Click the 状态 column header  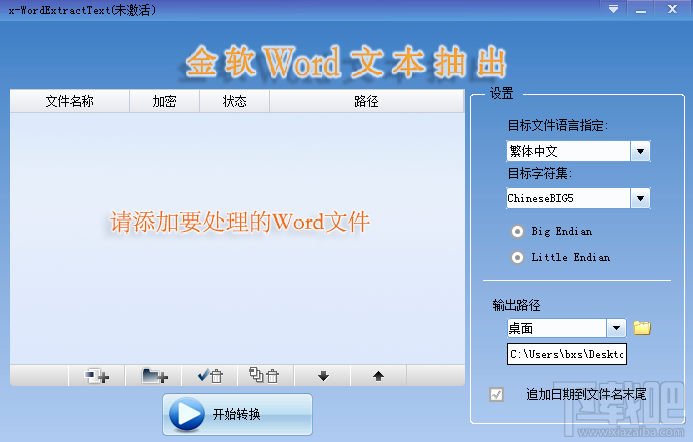tap(234, 101)
